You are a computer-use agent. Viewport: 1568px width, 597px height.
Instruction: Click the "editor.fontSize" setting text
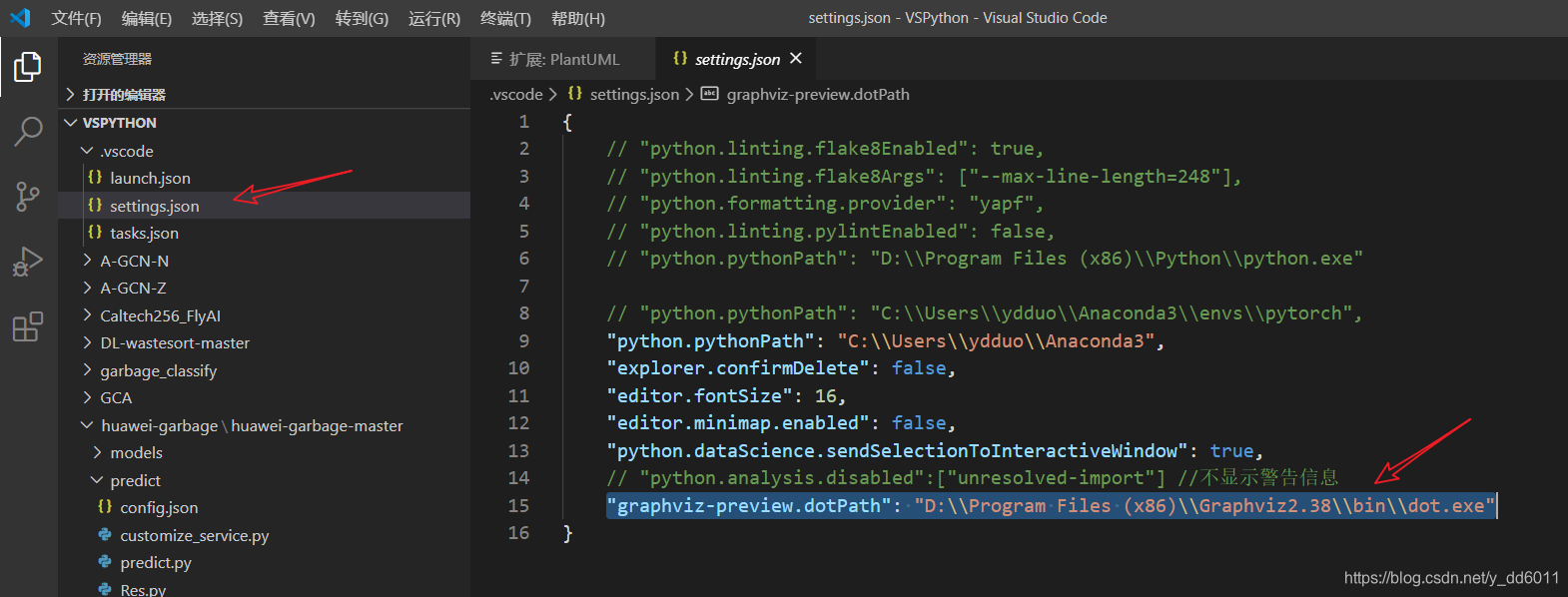tap(700, 395)
